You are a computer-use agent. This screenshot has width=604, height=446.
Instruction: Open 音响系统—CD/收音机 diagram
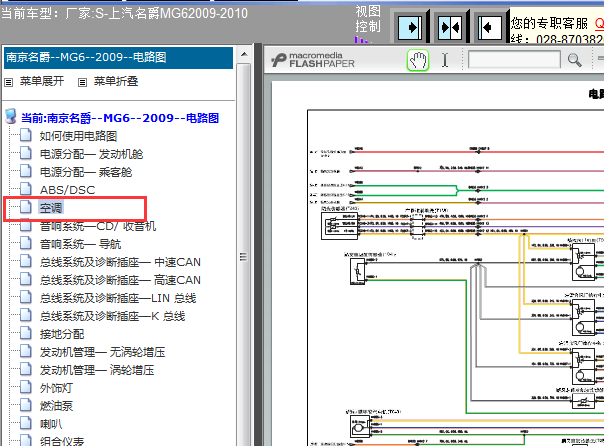98,226
